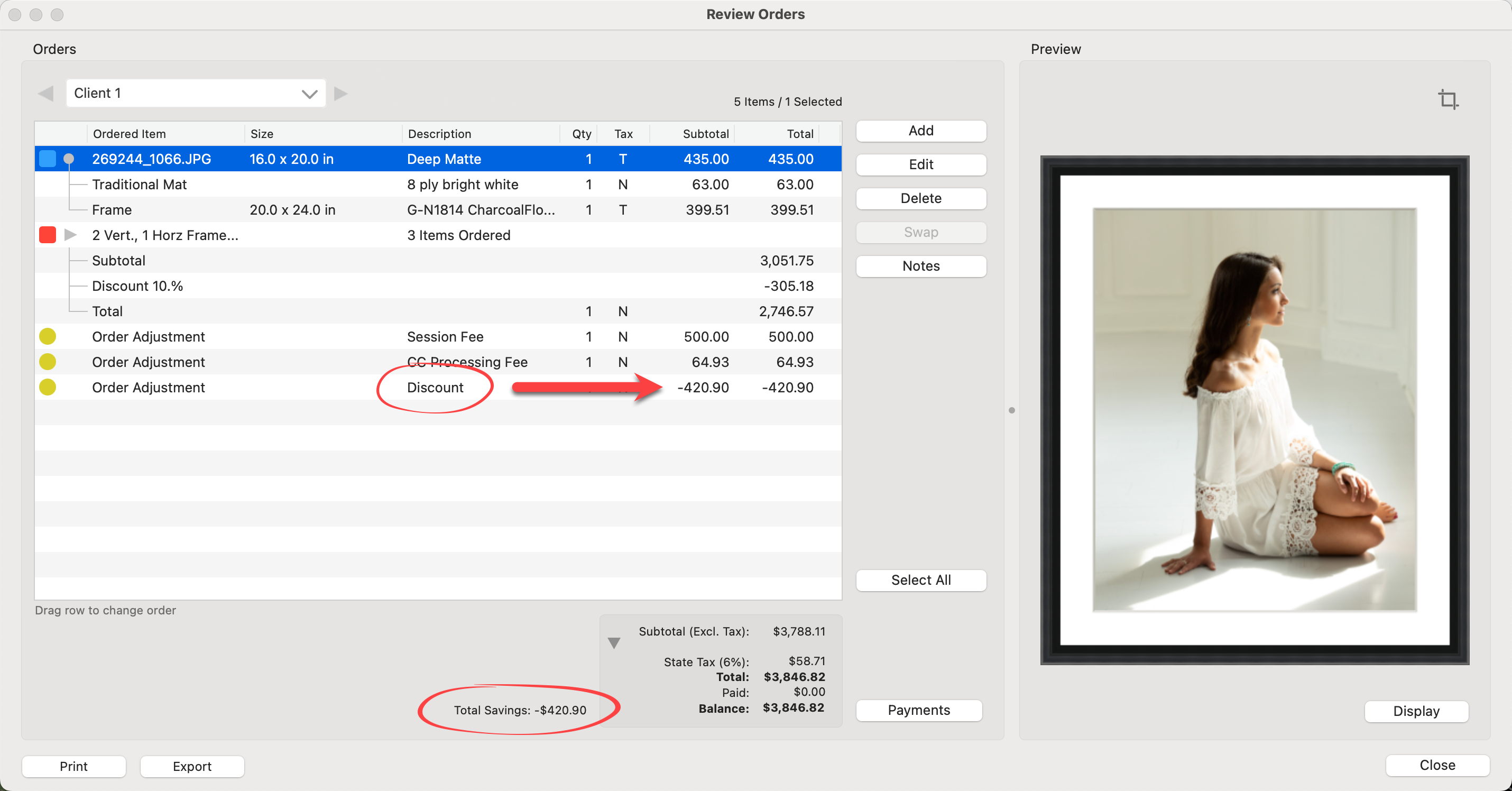Sort by the Description column header
Viewport: 1512px width, 791px height.
439,134
